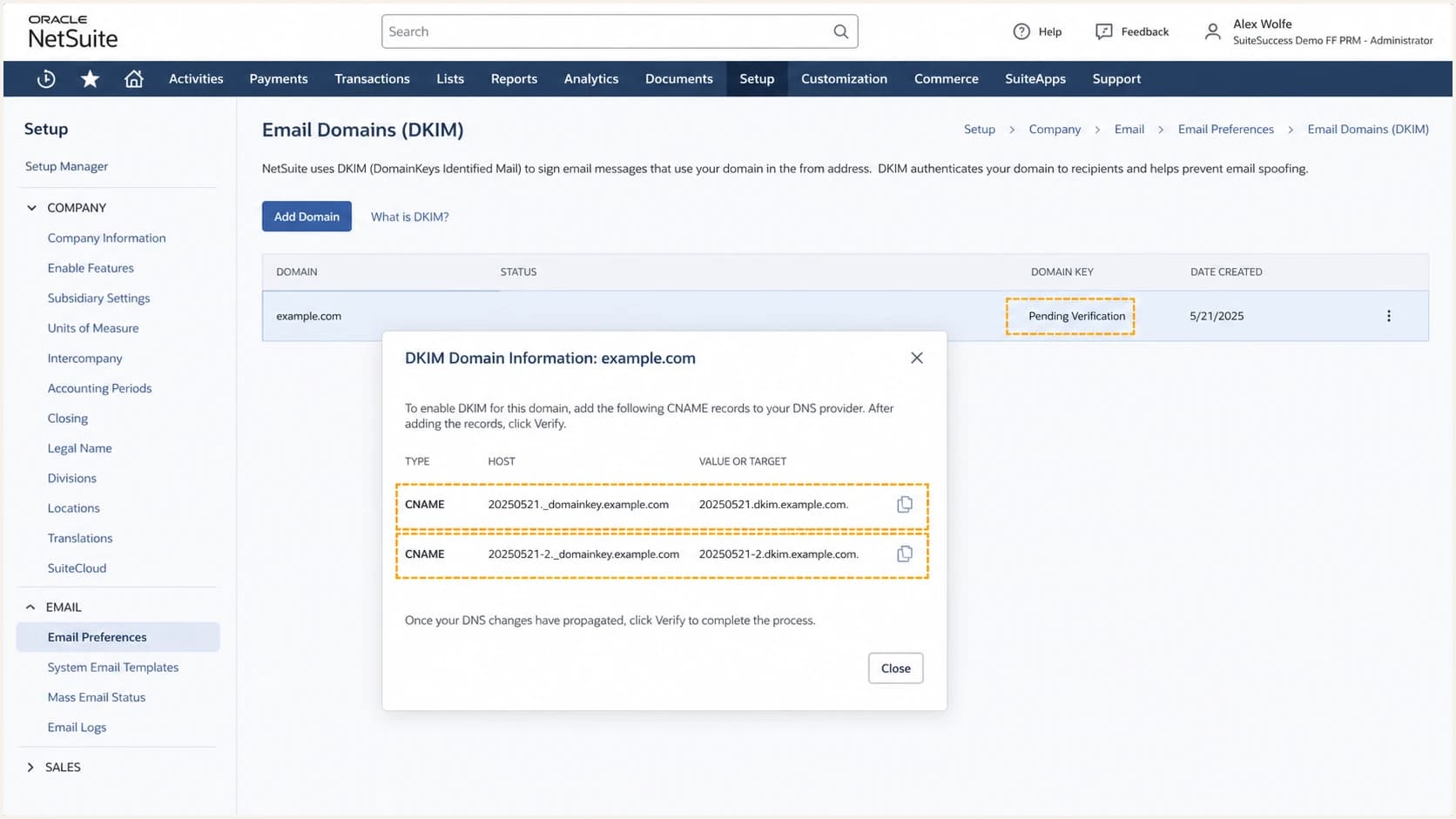1456x819 pixels.
Task: Click the Pending Verification status
Action: coord(1076,316)
